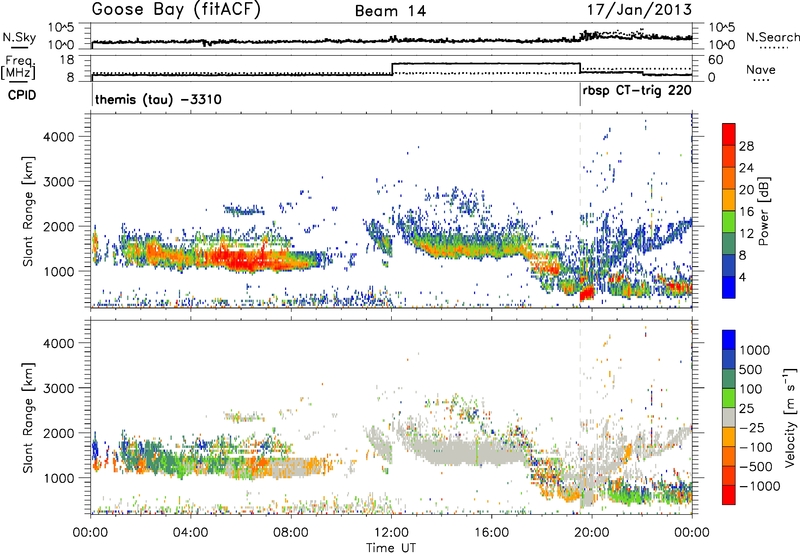Click the 20:00 time tick label
This screenshot has height=554, width=800.
click(x=592, y=533)
